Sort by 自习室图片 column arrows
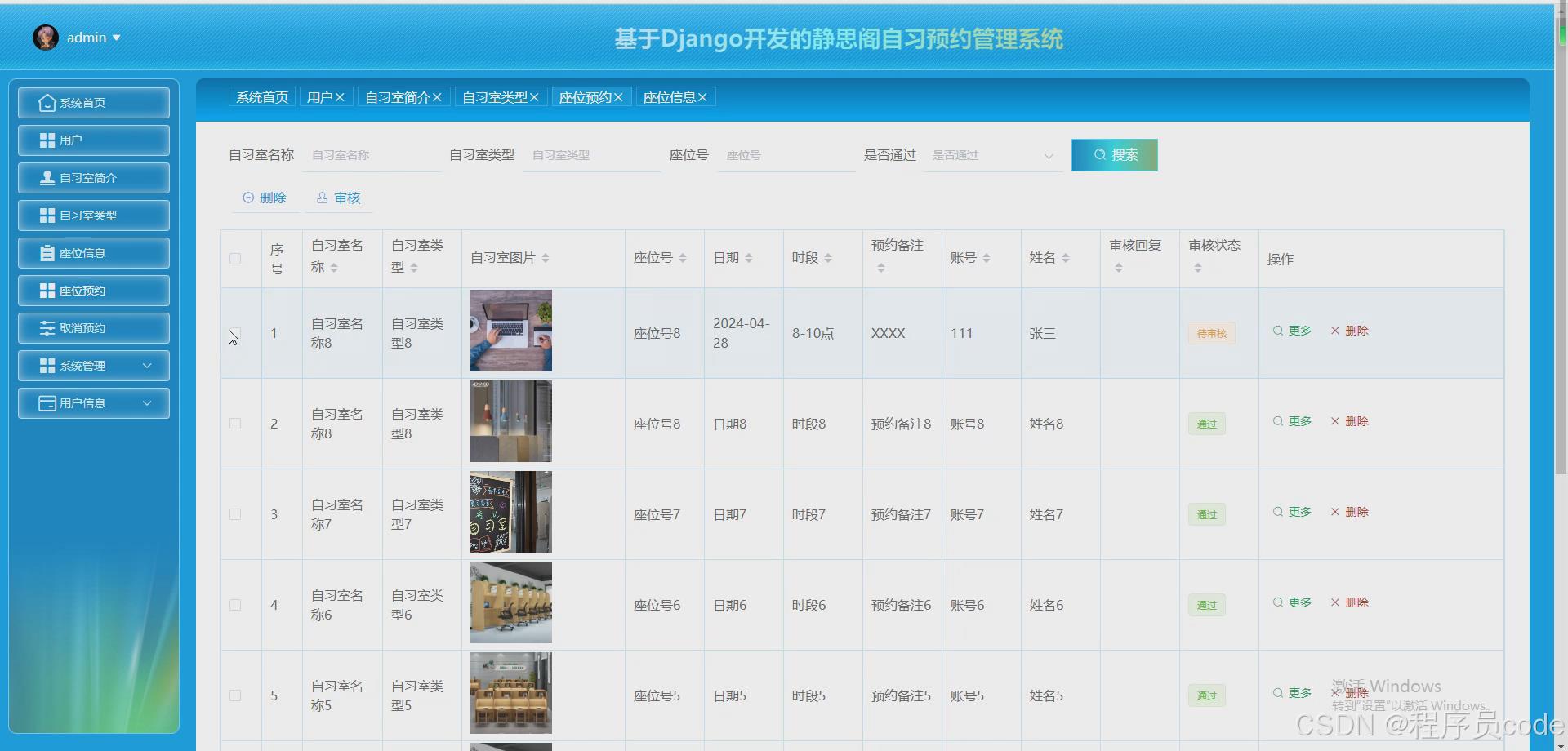Screen dimensions: 1568x751 546,258
